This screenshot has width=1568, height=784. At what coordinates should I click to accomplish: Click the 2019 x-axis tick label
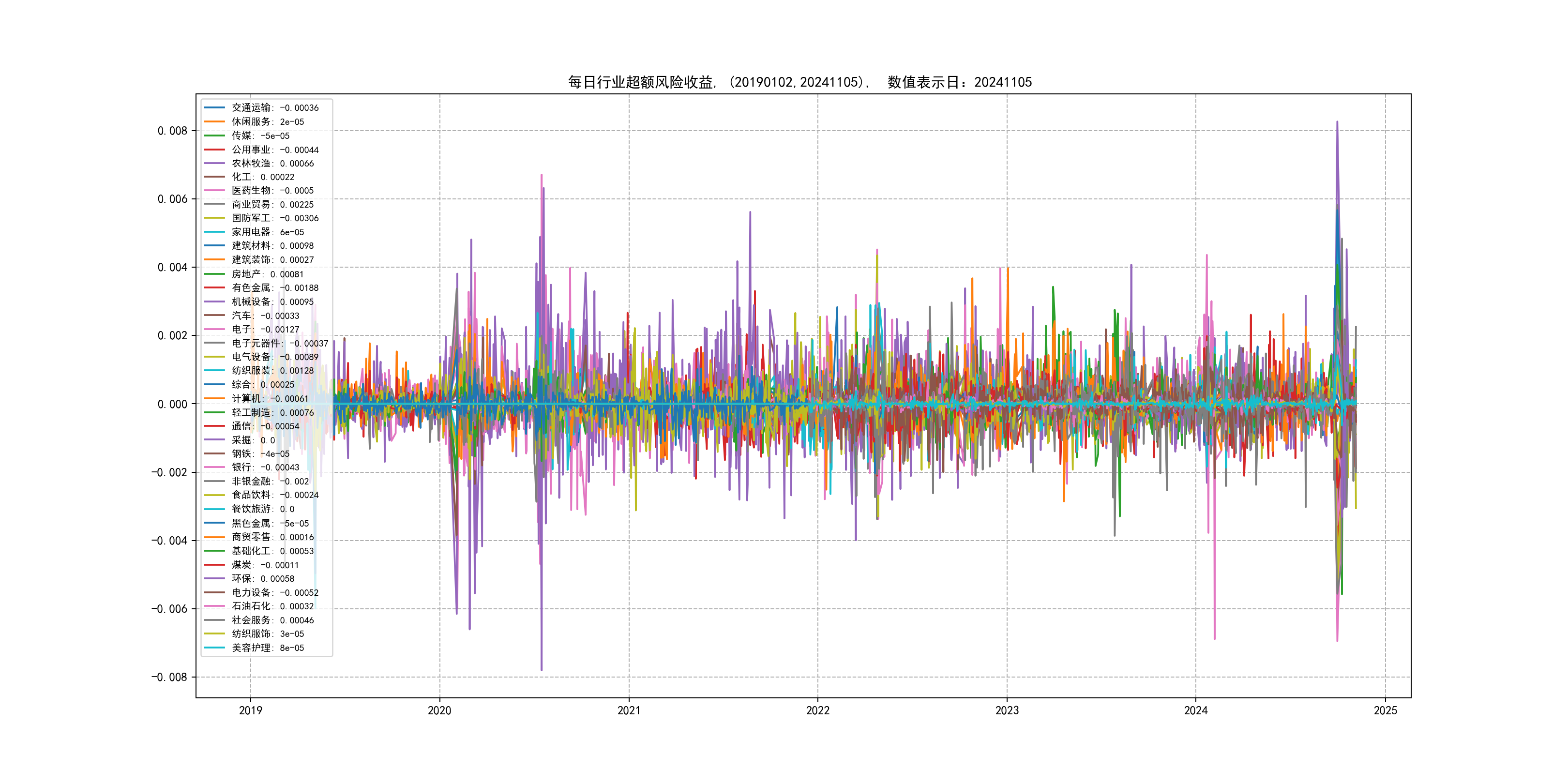[250, 710]
